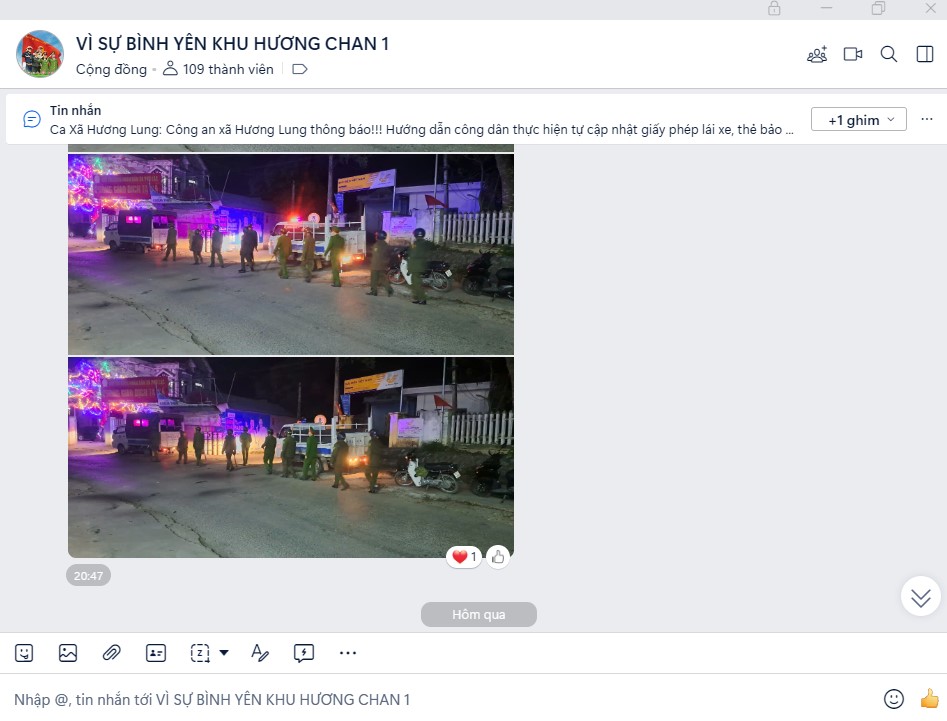Add members to the community group

tap(817, 54)
